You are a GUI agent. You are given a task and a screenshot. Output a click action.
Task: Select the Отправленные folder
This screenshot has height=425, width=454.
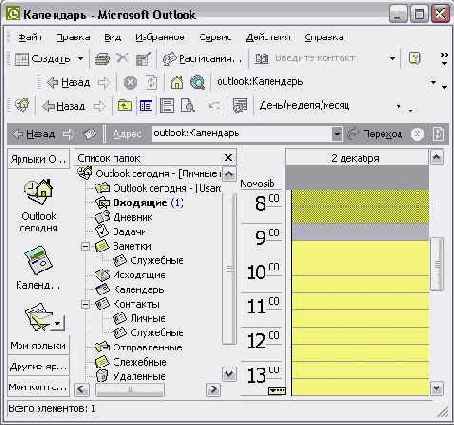[138, 347]
